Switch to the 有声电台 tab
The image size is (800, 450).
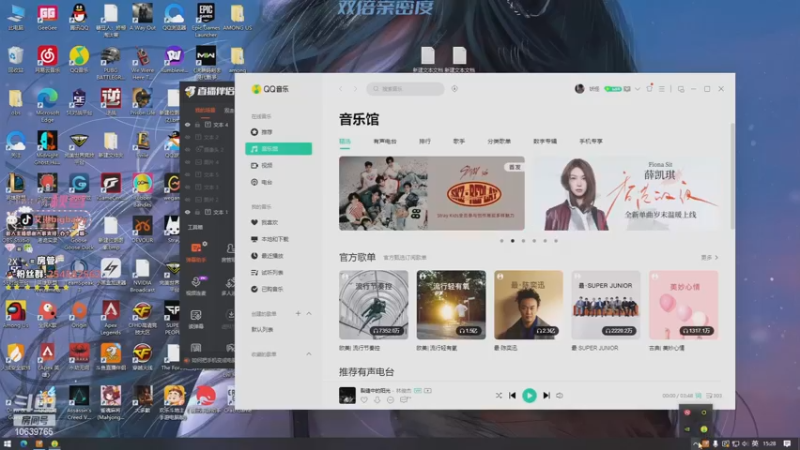pyautogui.click(x=385, y=141)
